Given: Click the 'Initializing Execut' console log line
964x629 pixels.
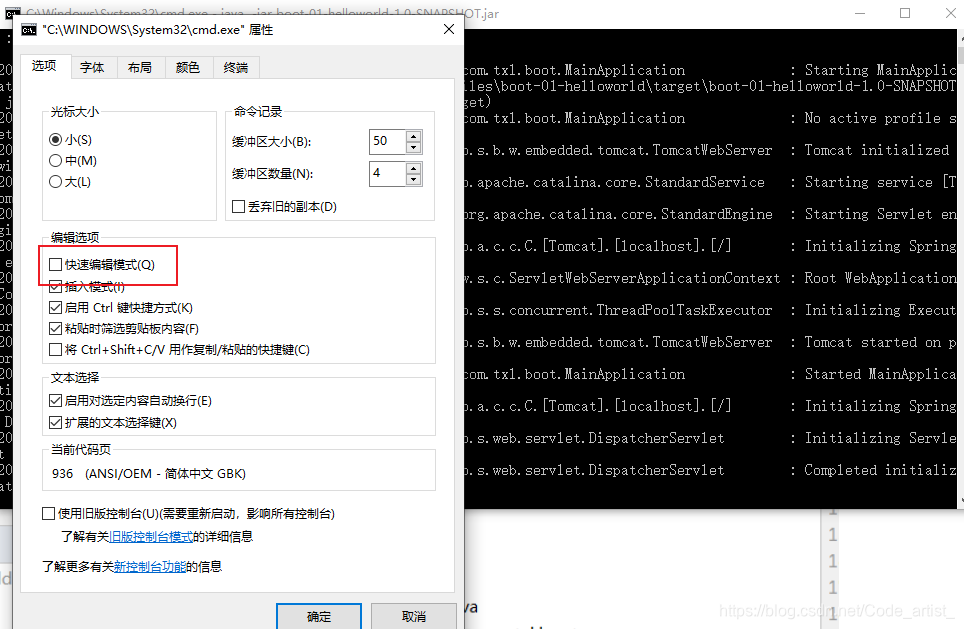Looking at the screenshot, I should (880, 311).
